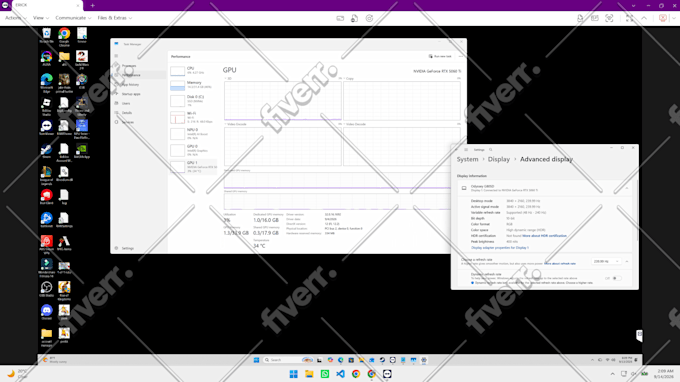Show hidden icons in the local system tray
Viewport: 680px width, 382px height.
pyautogui.click(x=612, y=374)
